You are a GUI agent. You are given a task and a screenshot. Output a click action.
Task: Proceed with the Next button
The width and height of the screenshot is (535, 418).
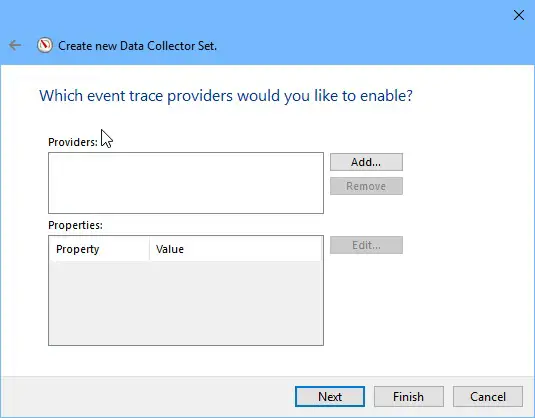coord(330,397)
